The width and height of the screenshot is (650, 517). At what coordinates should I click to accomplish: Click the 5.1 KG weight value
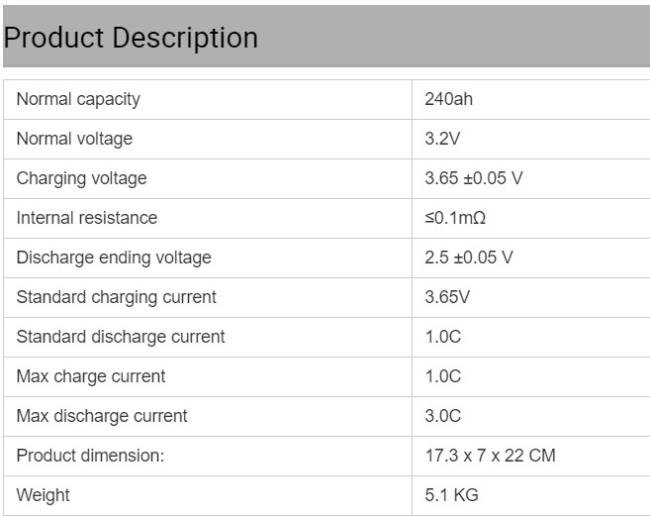click(451, 495)
